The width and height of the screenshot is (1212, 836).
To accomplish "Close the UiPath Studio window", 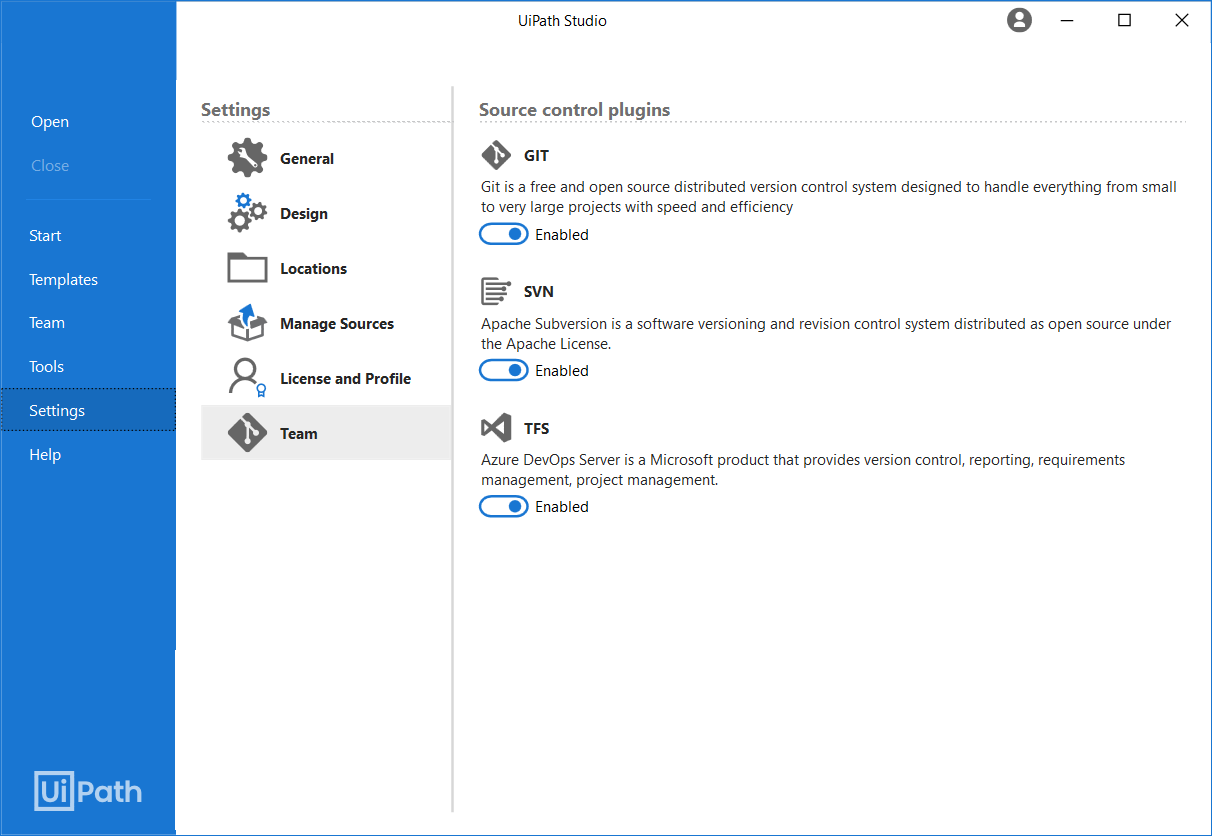I will click(1181, 20).
